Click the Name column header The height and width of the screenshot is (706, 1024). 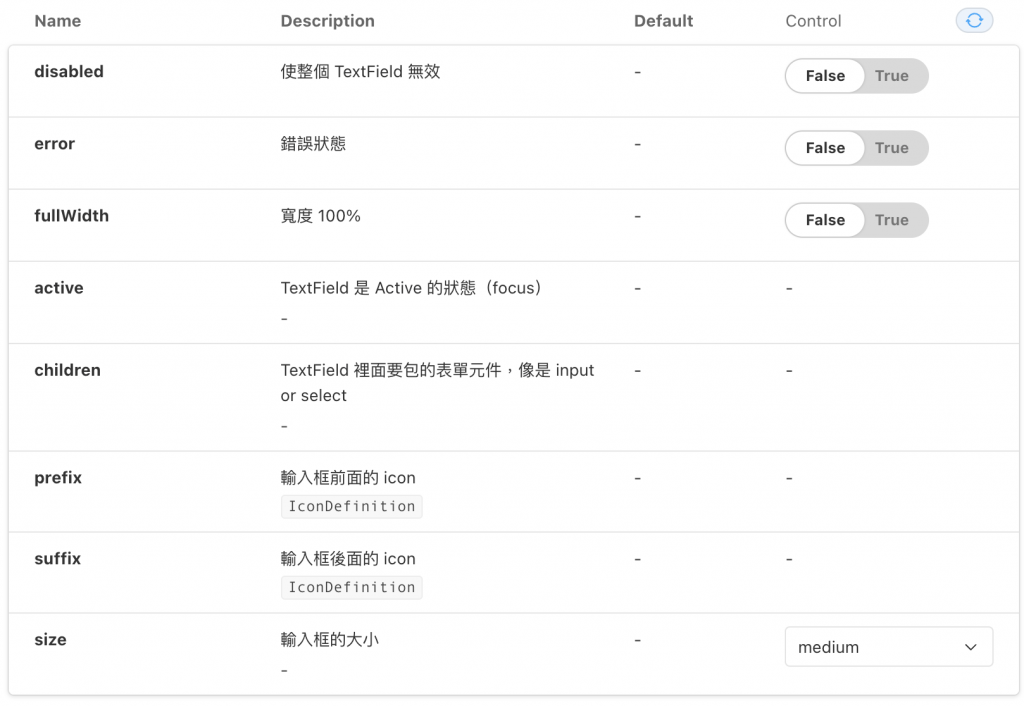[x=58, y=21]
